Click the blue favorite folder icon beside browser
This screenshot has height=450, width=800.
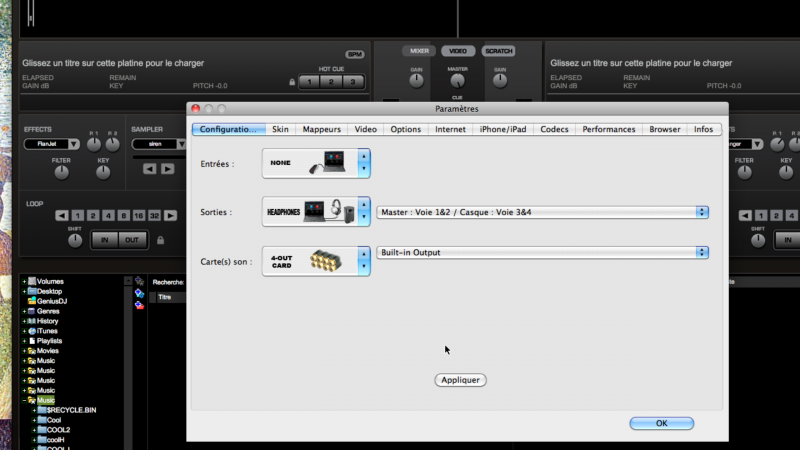point(139,293)
